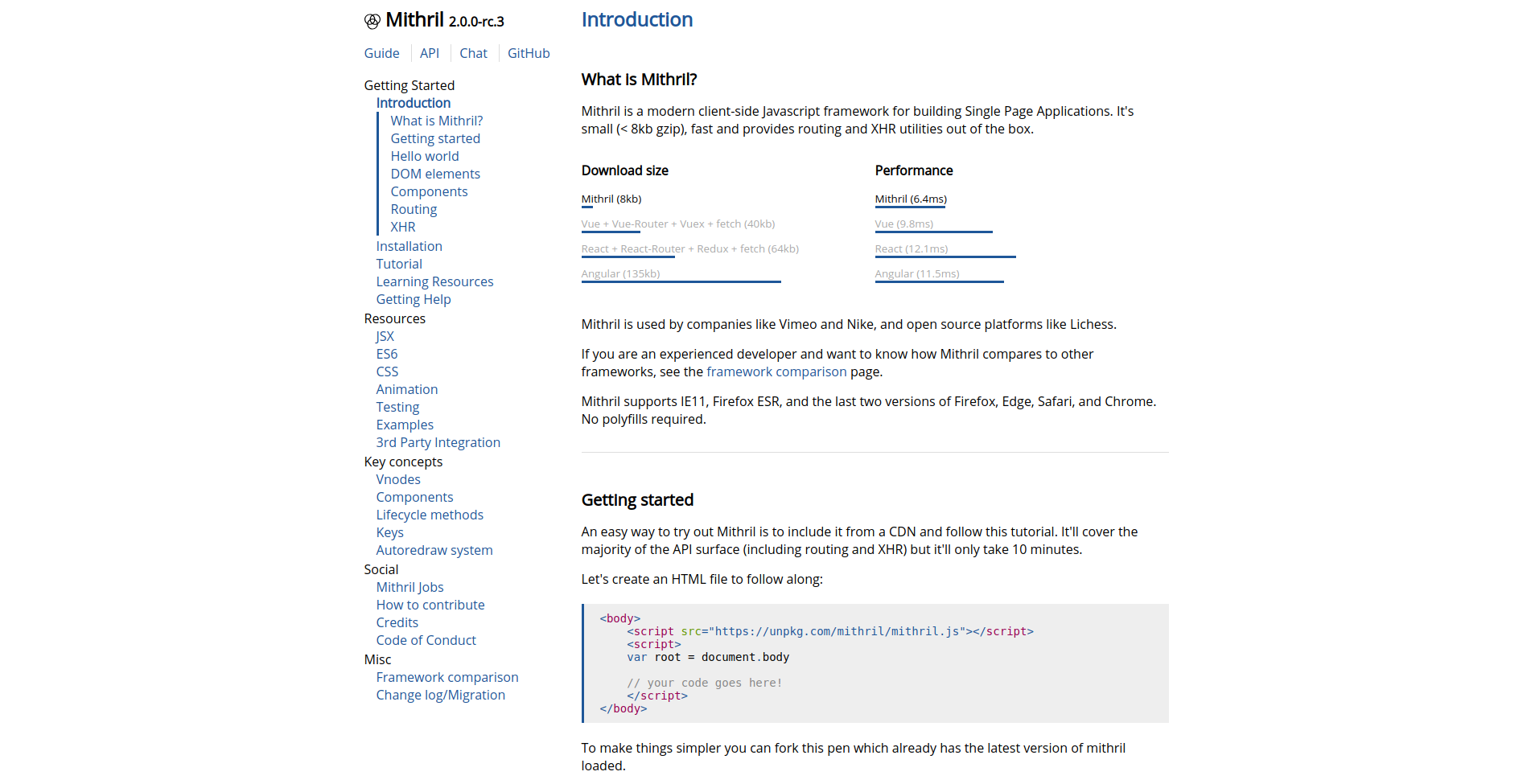Go to the Chat link
The width and height of the screenshot is (1531, 784).
pos(473,53)
